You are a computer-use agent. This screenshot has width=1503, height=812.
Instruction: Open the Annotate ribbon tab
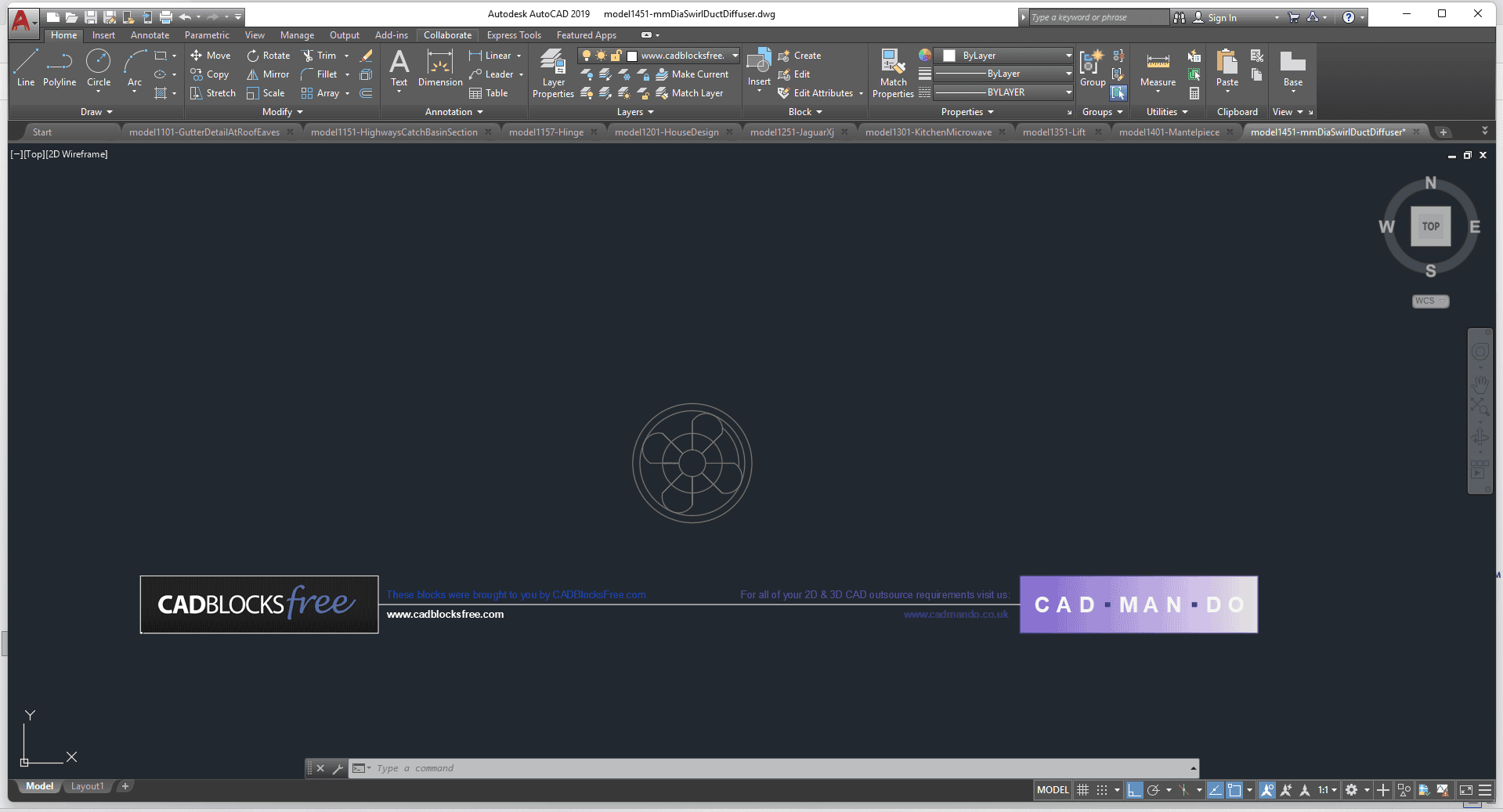pyautogui.click(x=150, y=35)
